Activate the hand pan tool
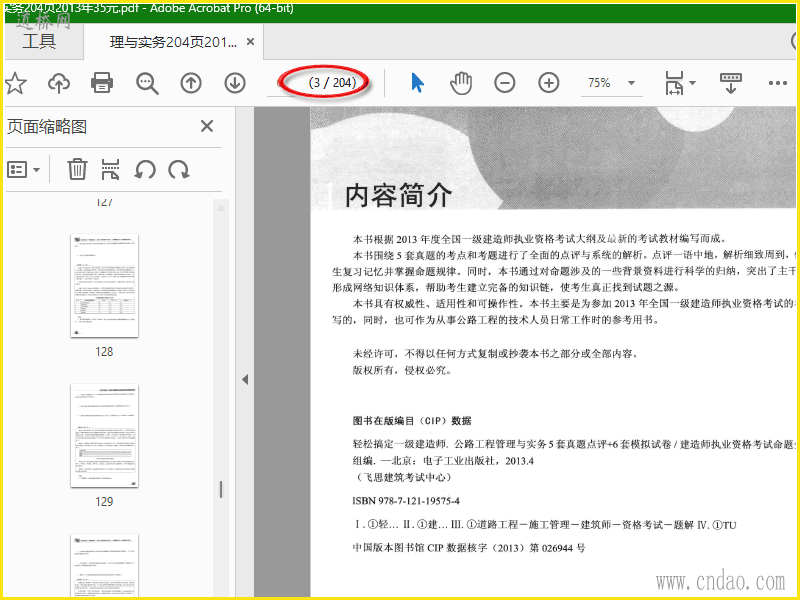The image size is (800, 600). click(461, 83)
